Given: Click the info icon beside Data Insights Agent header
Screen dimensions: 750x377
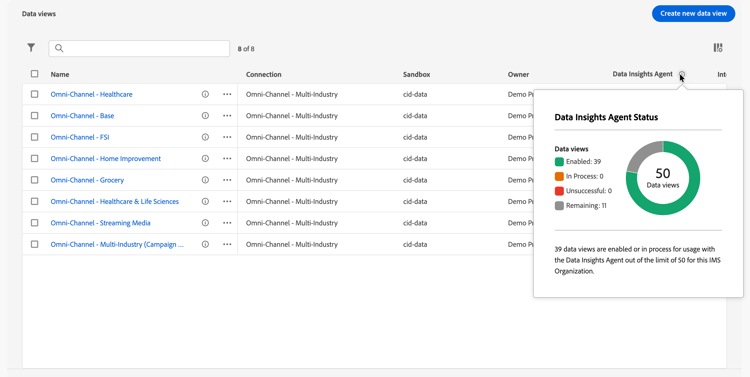Looking at the screenshot, I should click(x=682, y=74).
